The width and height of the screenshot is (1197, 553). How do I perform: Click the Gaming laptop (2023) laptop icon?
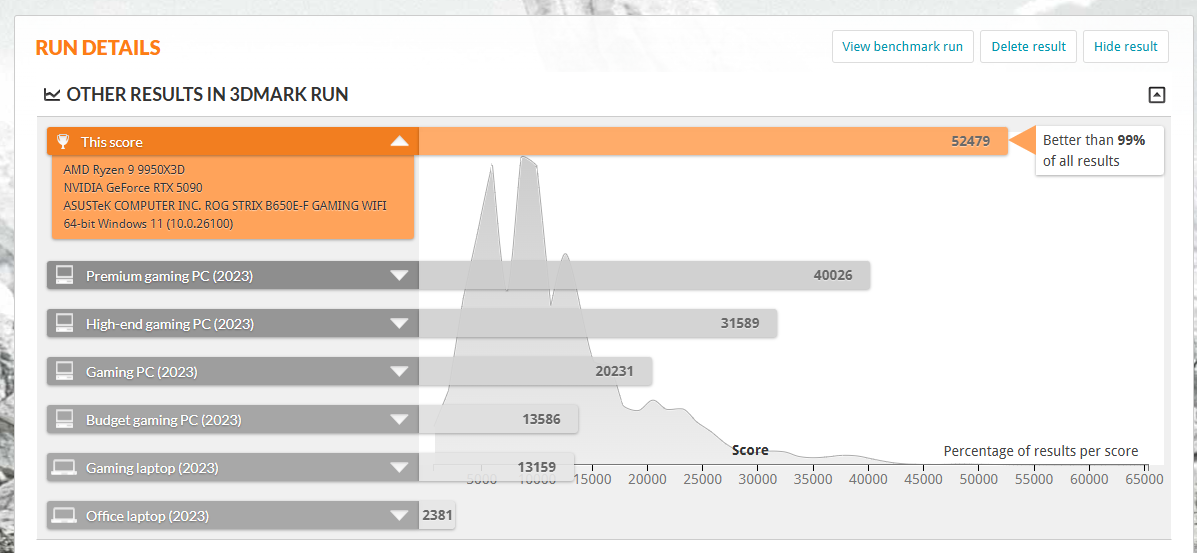click(x=65, y=467)
